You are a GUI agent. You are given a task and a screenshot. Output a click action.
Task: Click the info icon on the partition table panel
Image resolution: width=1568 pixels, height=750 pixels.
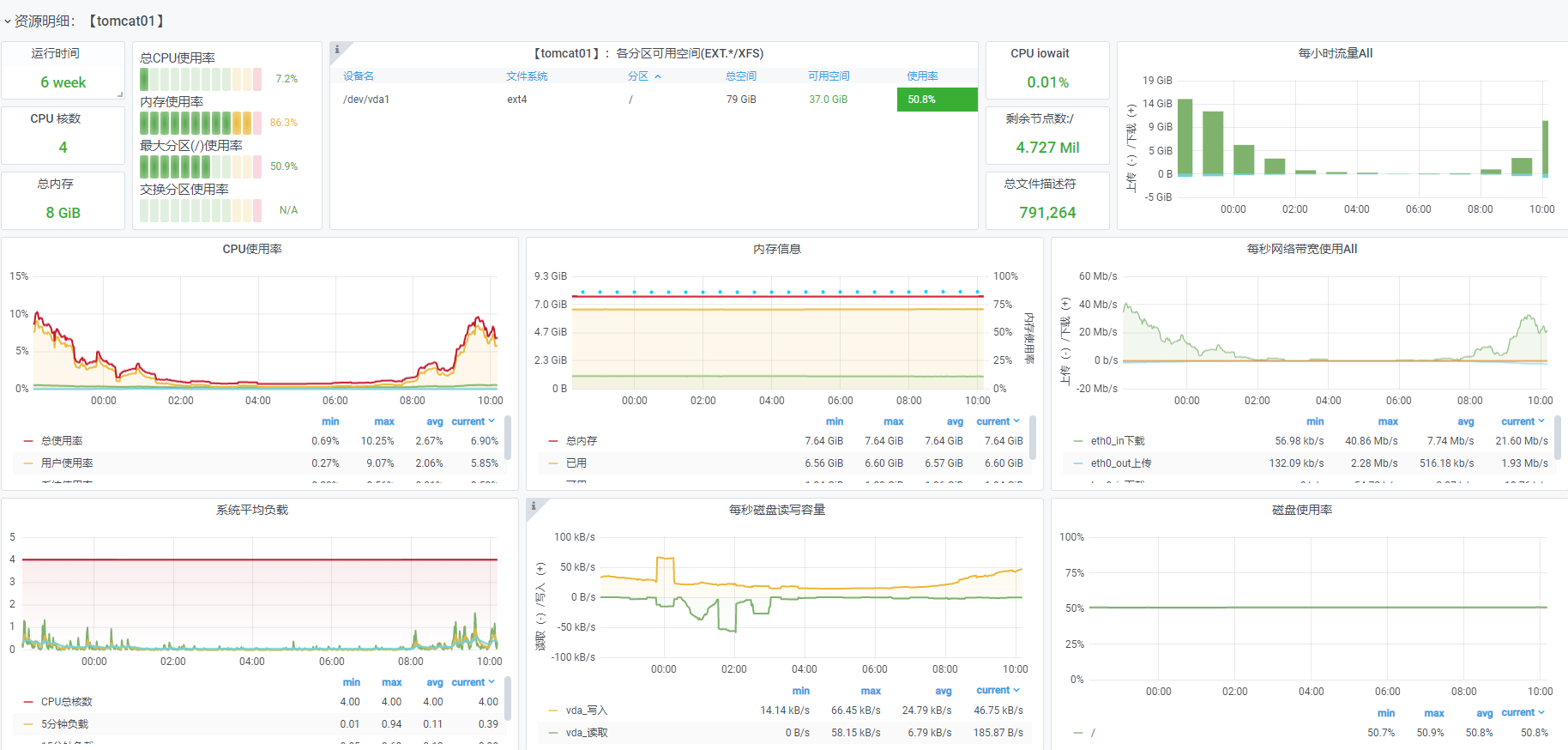[x=337, y=49]
